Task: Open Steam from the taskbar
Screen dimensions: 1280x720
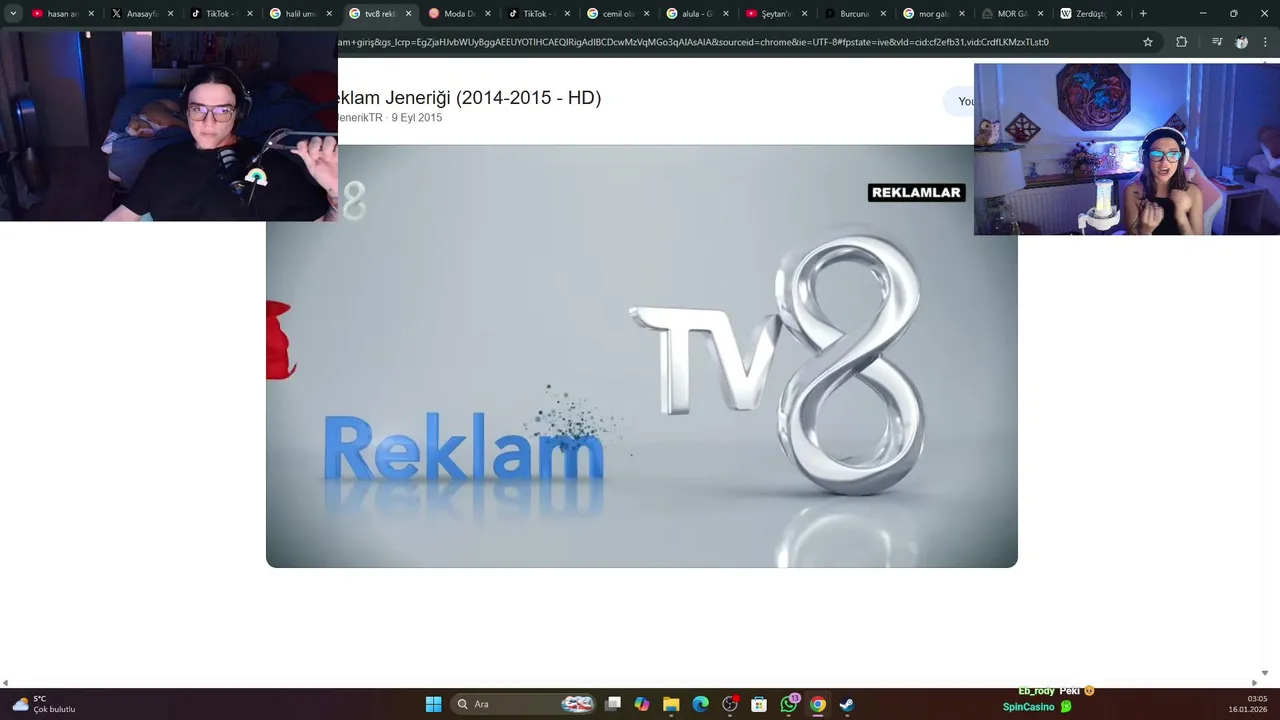Action: (847, 704)
